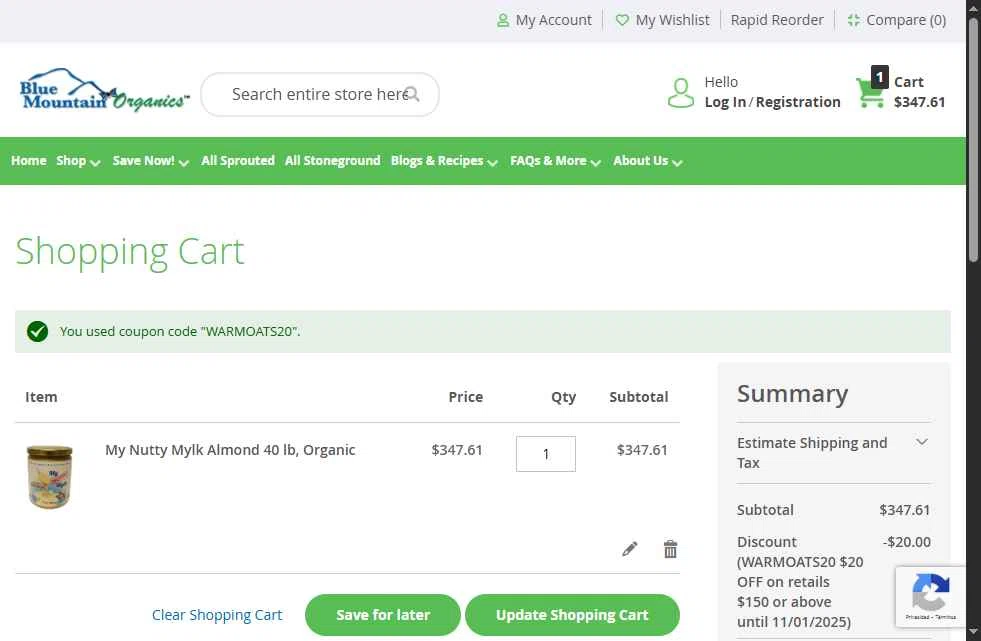Click the almond mylk jar thumbnail
The height and width of the screenshot is (641, 981).
coord(49,477)
